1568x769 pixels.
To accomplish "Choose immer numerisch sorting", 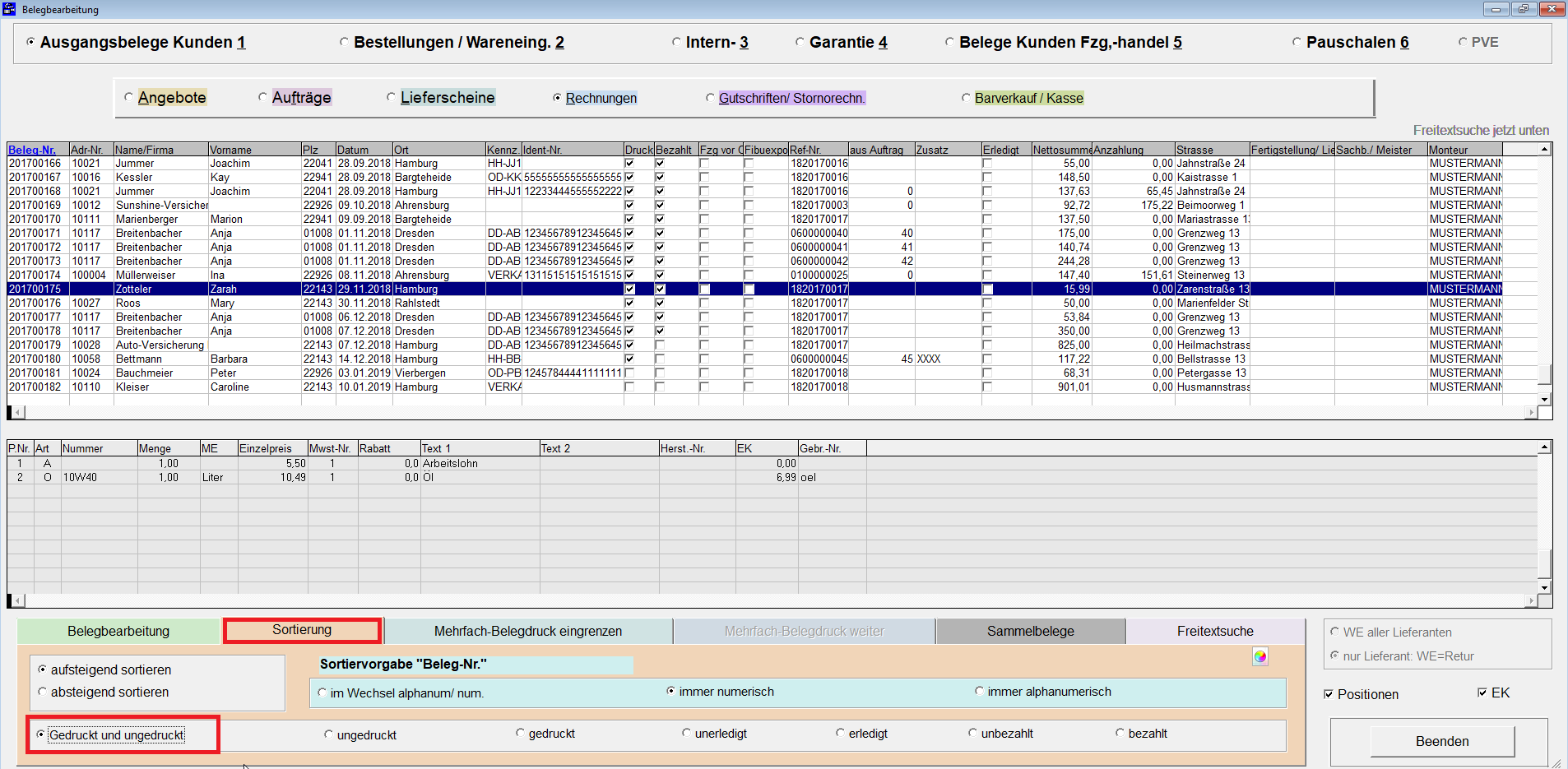I will 671,692.
